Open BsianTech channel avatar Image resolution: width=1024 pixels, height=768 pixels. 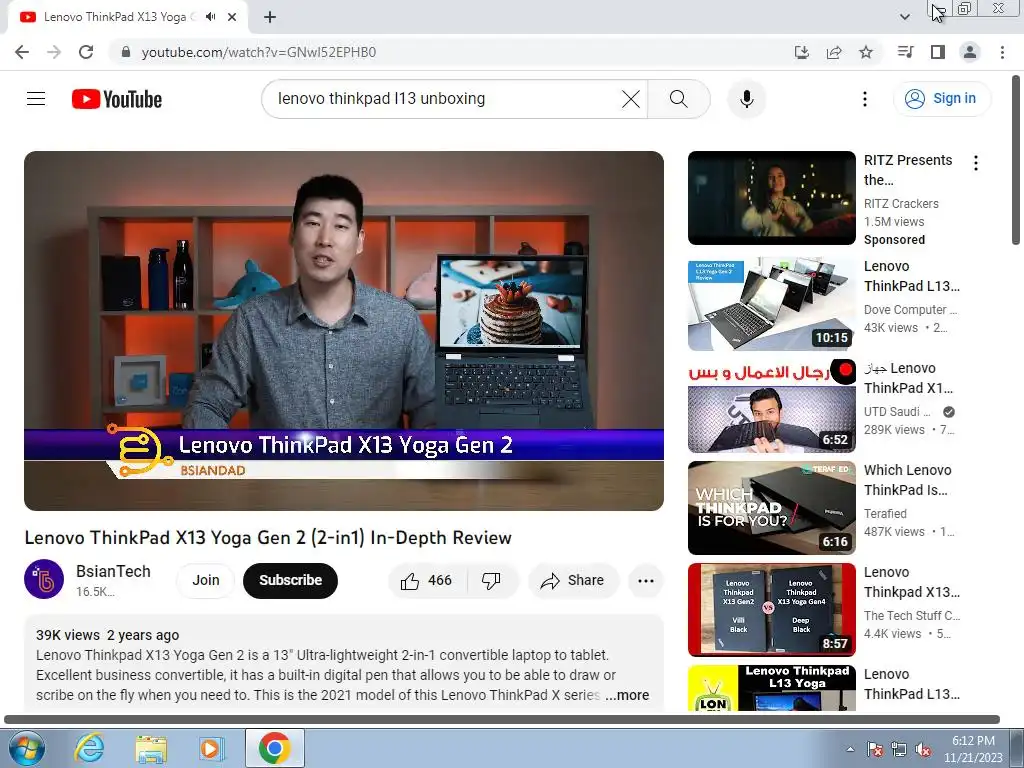pos(44,579)
